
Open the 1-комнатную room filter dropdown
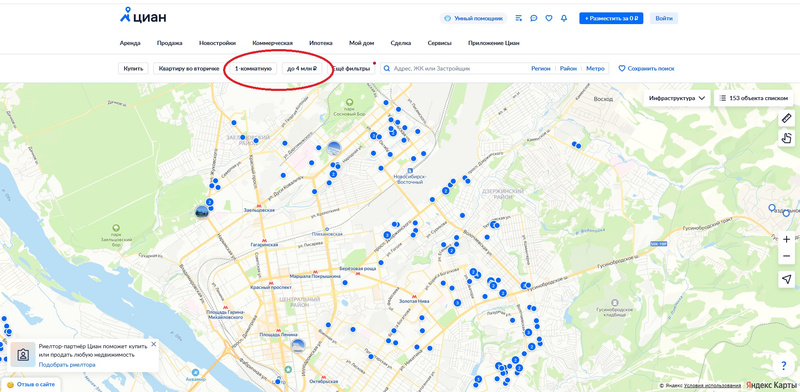(x=253, y=68)
